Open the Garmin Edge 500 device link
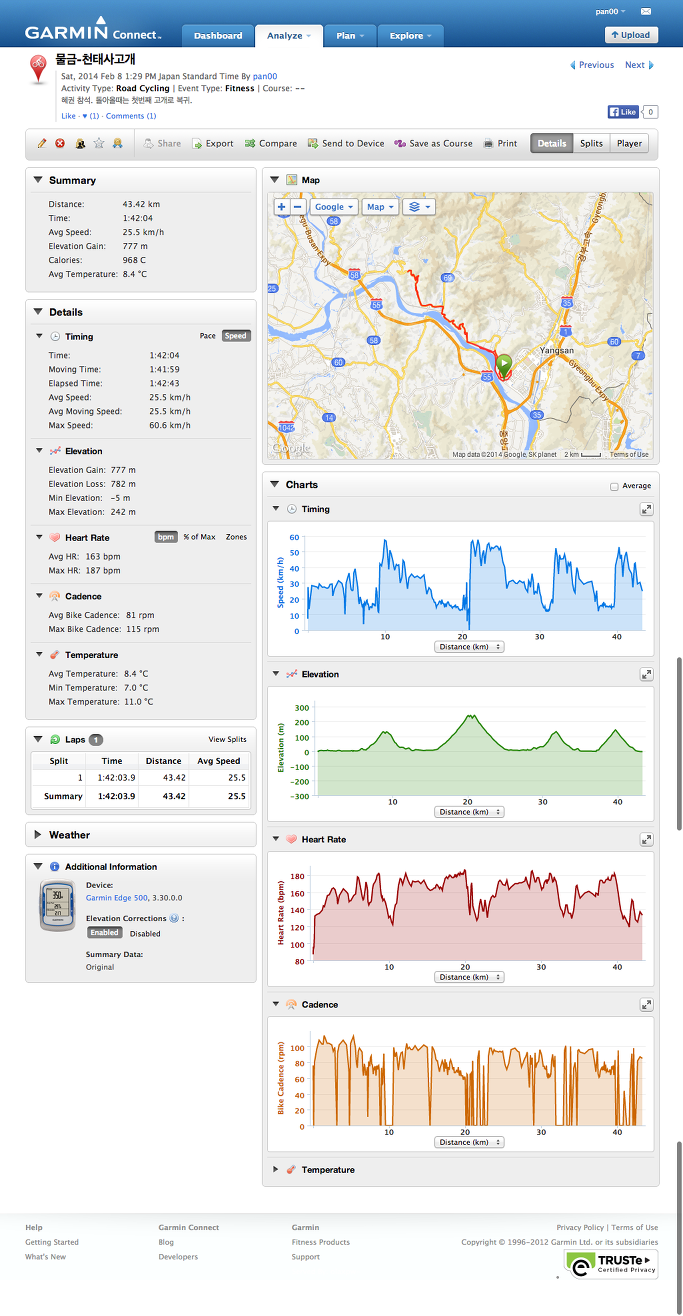 (117, 898)
